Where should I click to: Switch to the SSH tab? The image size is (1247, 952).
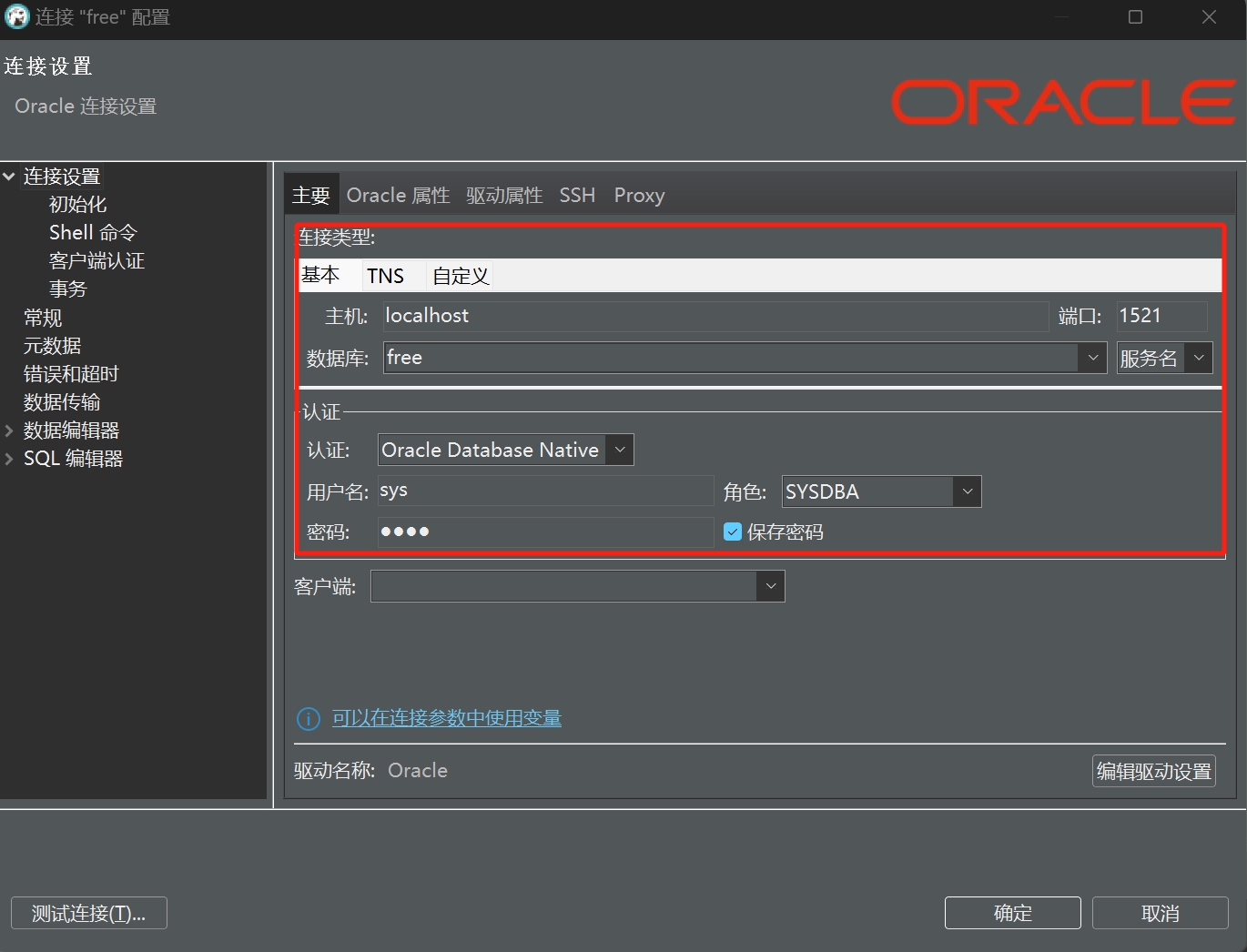577,195
